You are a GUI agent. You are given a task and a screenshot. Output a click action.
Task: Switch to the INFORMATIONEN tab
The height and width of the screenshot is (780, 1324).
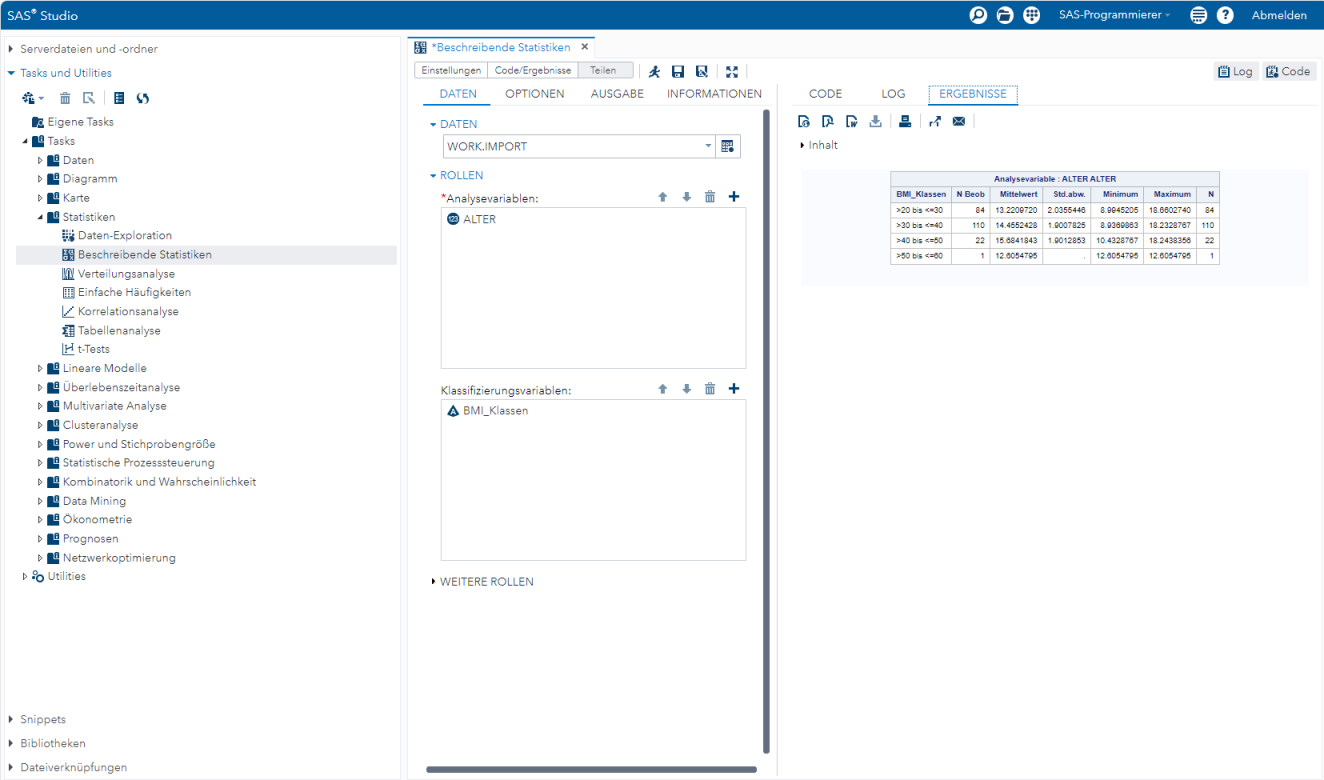714,94
